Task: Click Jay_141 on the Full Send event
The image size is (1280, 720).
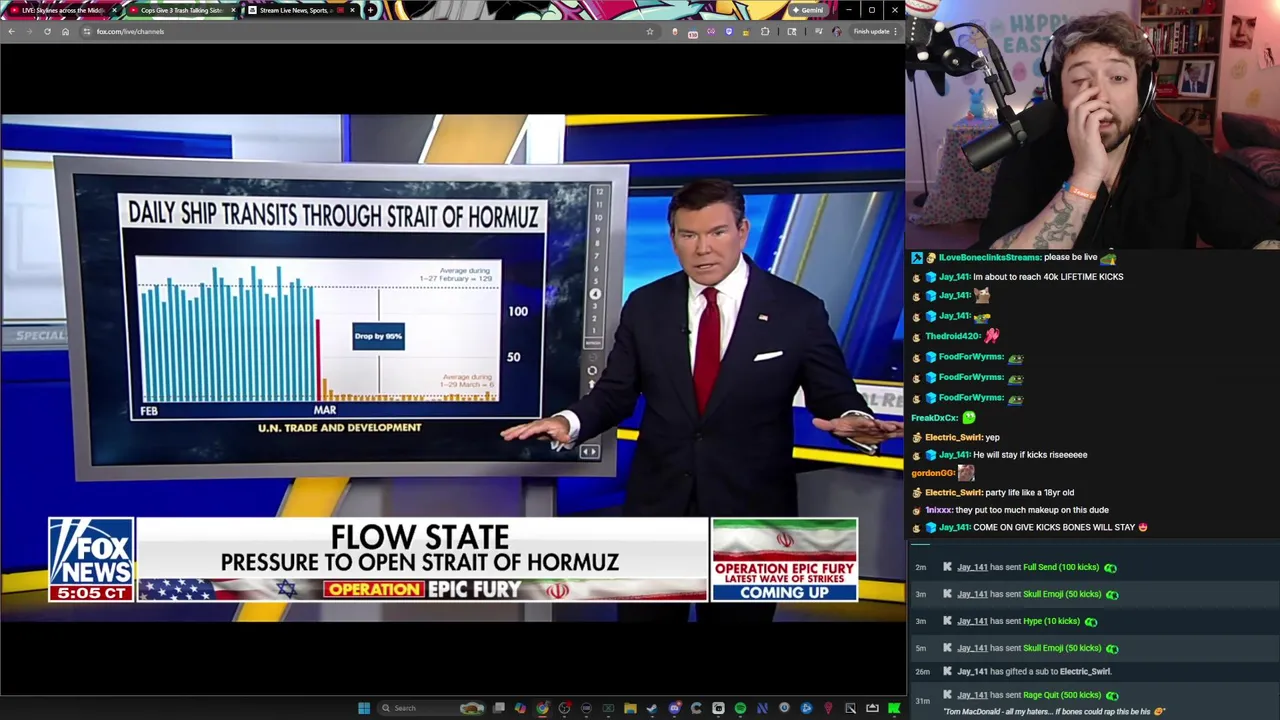Action: click(972, 567)
